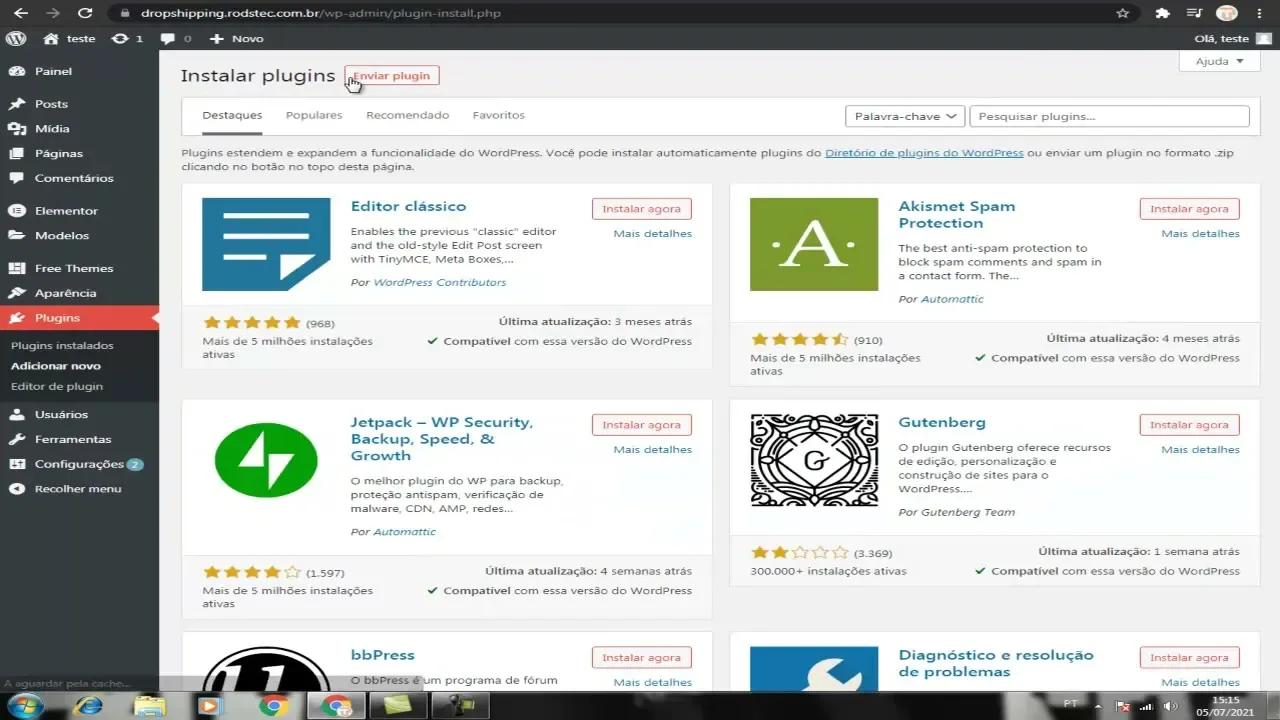This screenshot has height=720, width=1280.
Task: Expand the Ajuda dropdown
Action: 1217,61
